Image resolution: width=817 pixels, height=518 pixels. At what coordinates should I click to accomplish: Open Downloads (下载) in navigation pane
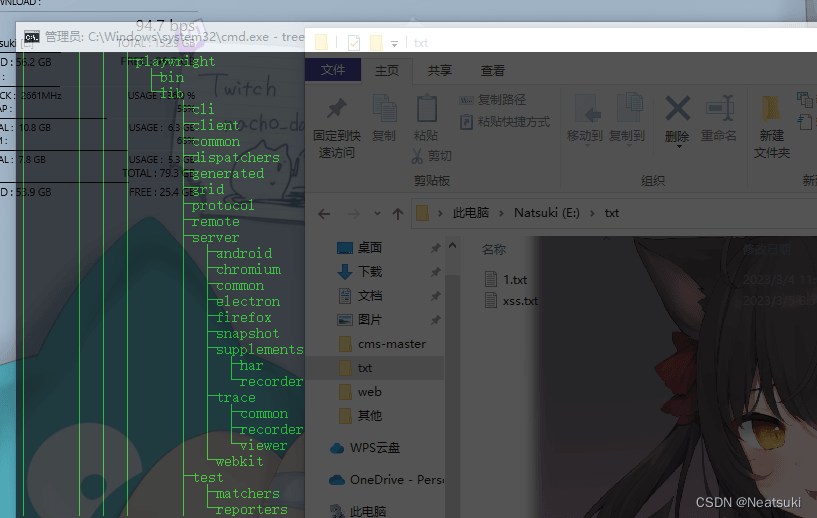pos(369,272)
